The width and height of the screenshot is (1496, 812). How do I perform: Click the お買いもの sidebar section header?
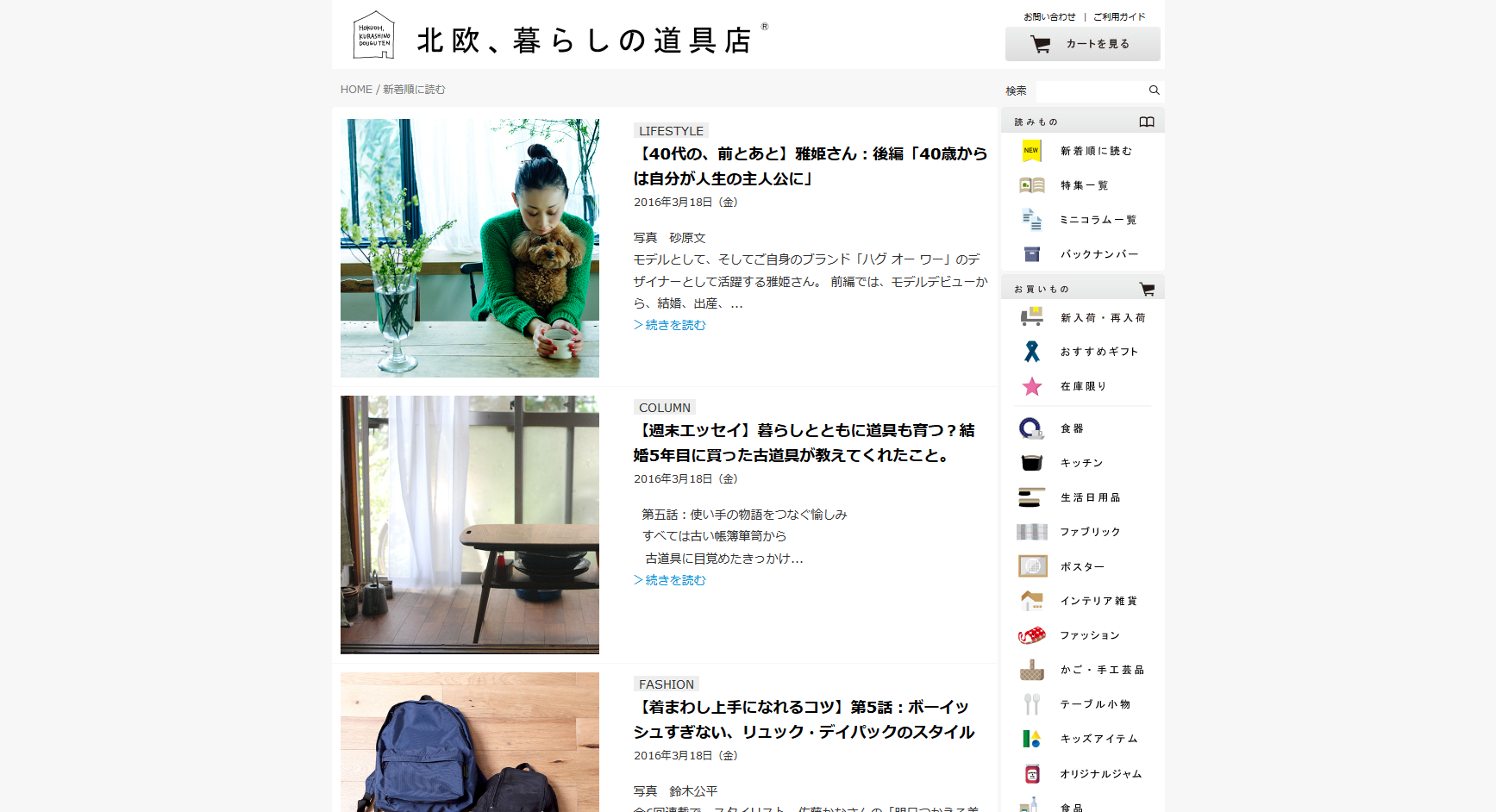[1083, 289]
